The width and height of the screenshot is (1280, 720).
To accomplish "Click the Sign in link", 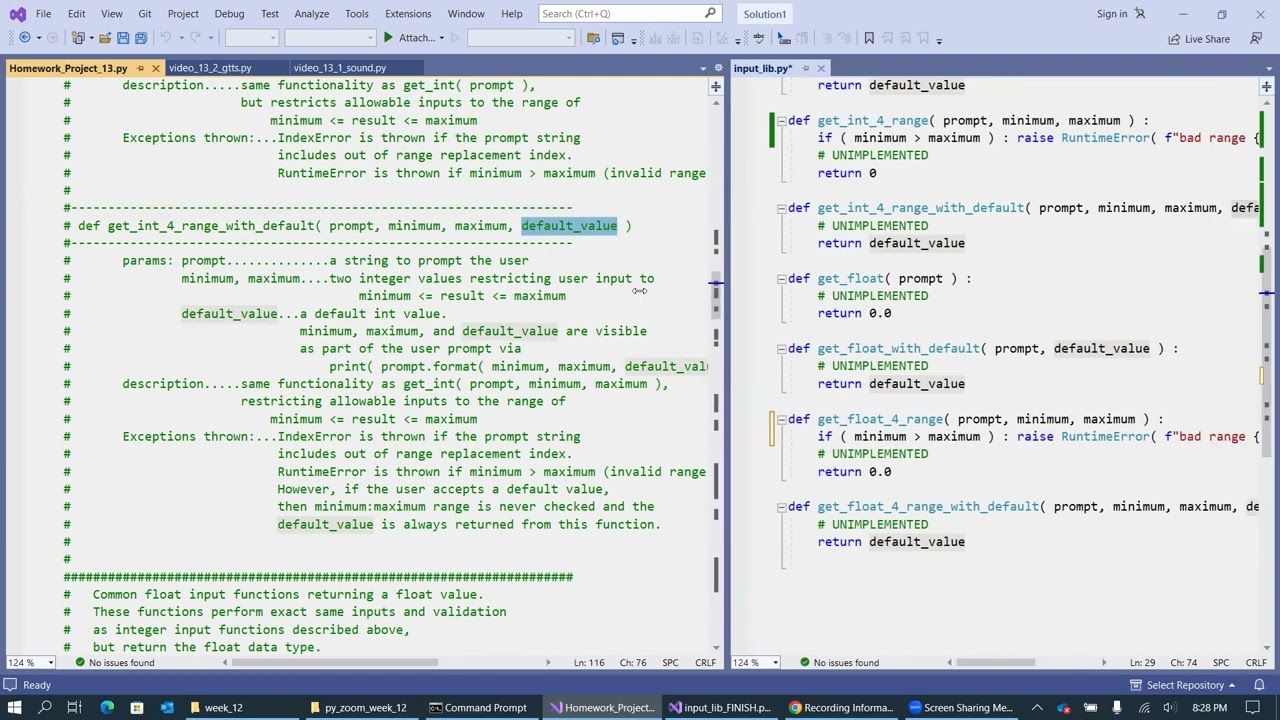I will click(x=1112, y=14).
